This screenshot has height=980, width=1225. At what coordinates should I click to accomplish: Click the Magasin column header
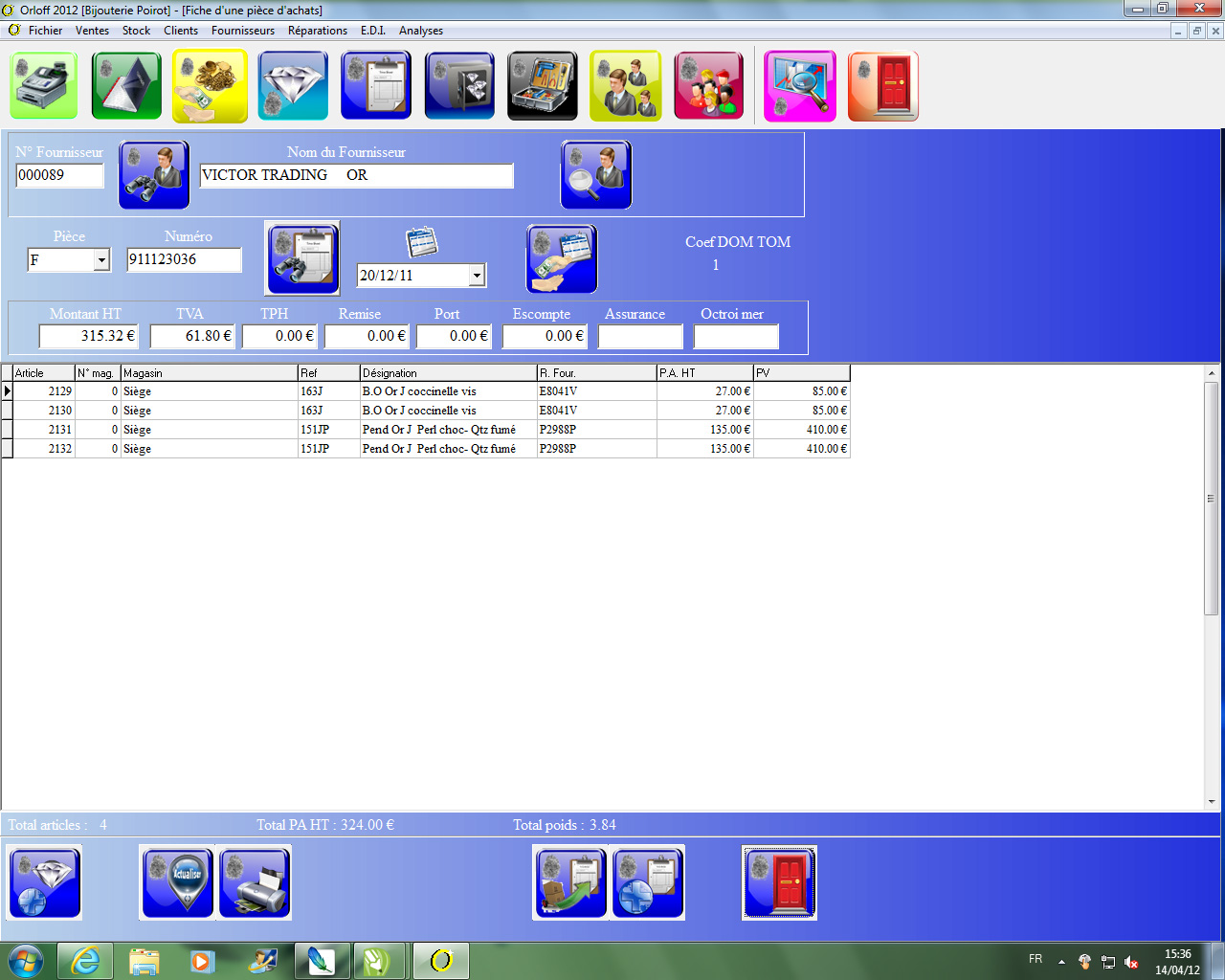click(210, 373)
